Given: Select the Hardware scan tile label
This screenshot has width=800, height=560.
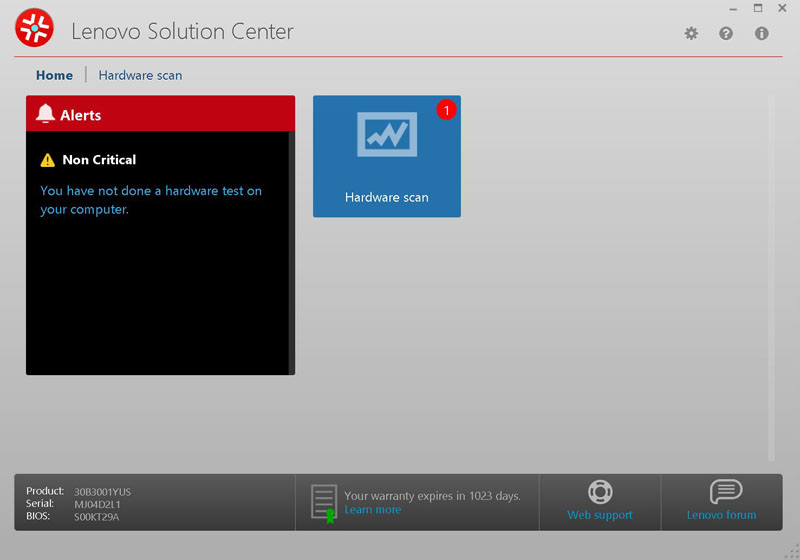Looking at the screenshot, I should [x=387, y=197].
